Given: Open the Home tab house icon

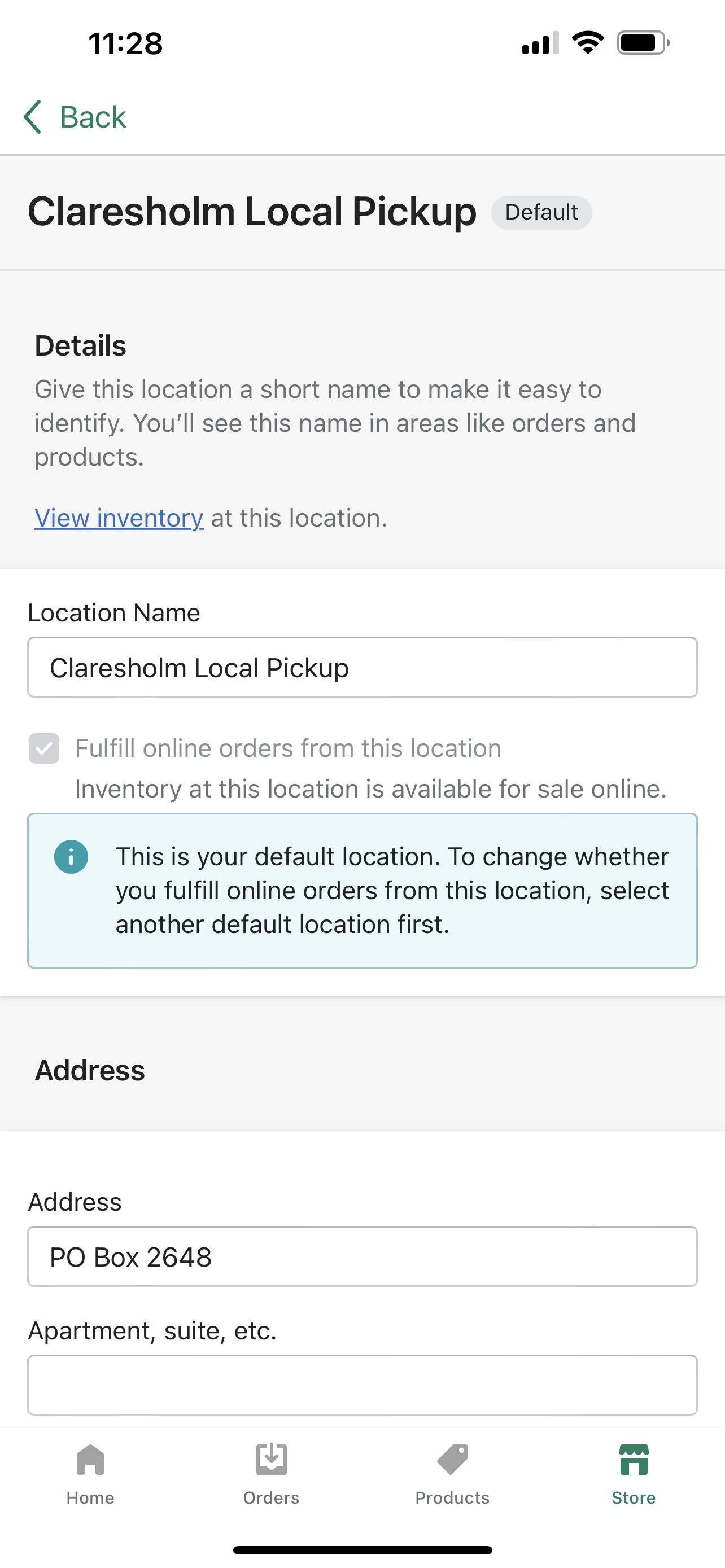Looking at the screenshot, I should tap(90, 1460).
